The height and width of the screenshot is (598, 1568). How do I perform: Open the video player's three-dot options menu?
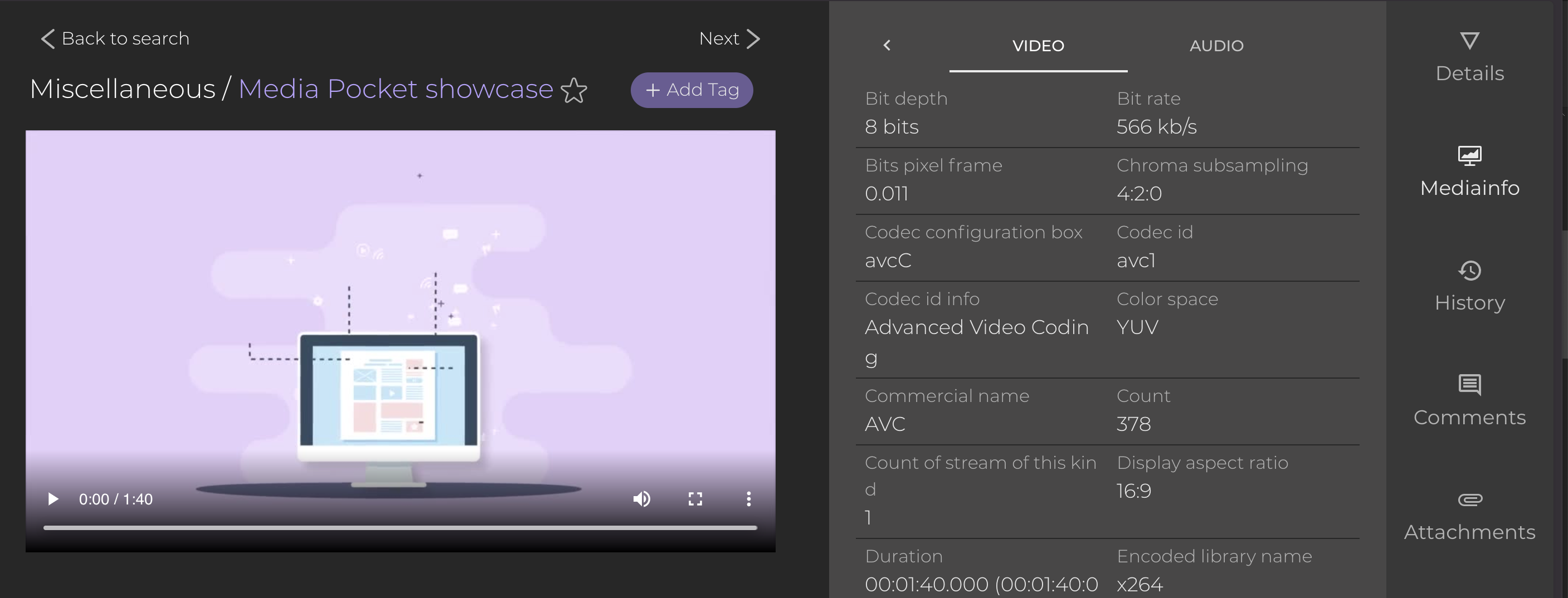click(749, 499)
